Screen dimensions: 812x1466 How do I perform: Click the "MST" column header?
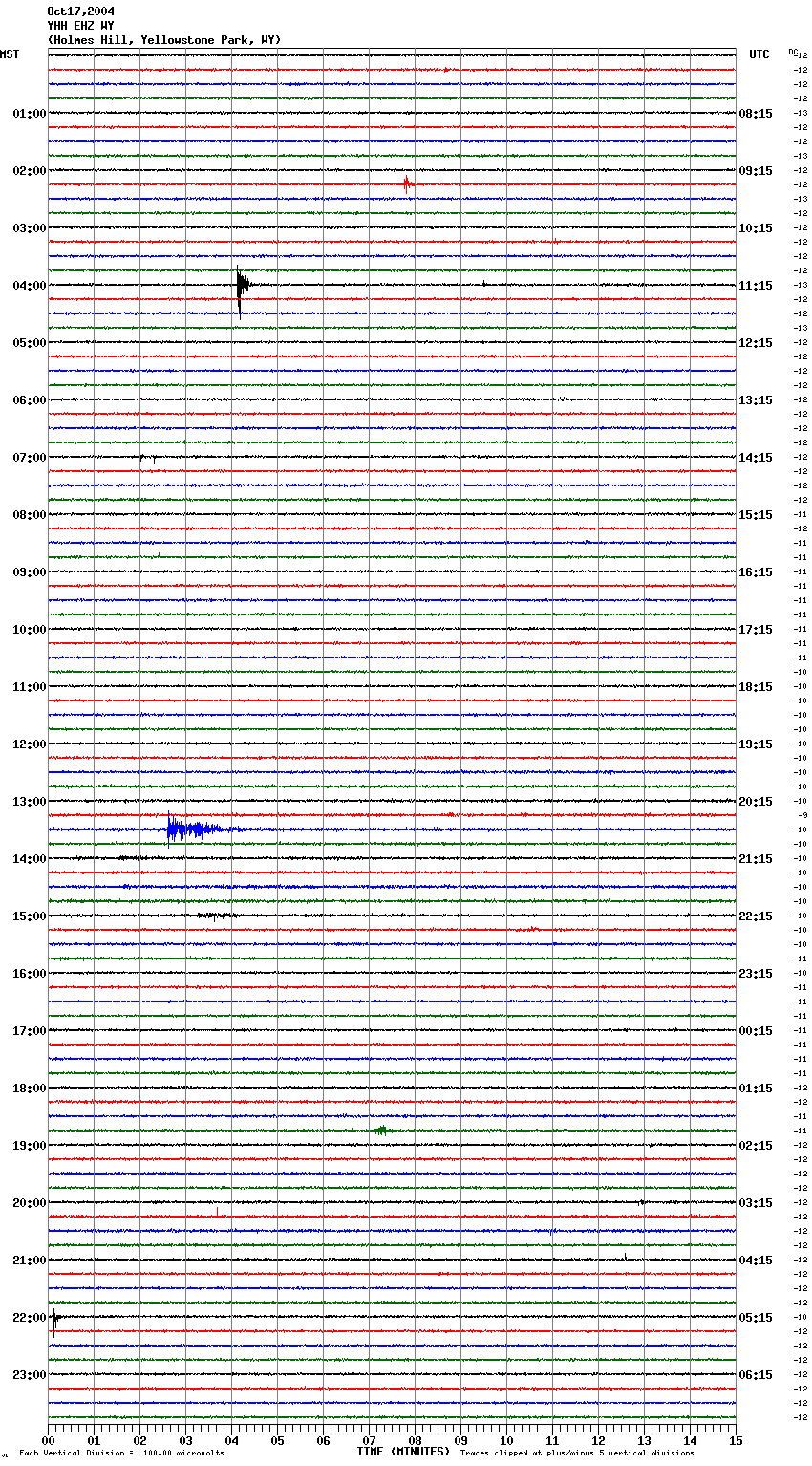click(10, 54)
